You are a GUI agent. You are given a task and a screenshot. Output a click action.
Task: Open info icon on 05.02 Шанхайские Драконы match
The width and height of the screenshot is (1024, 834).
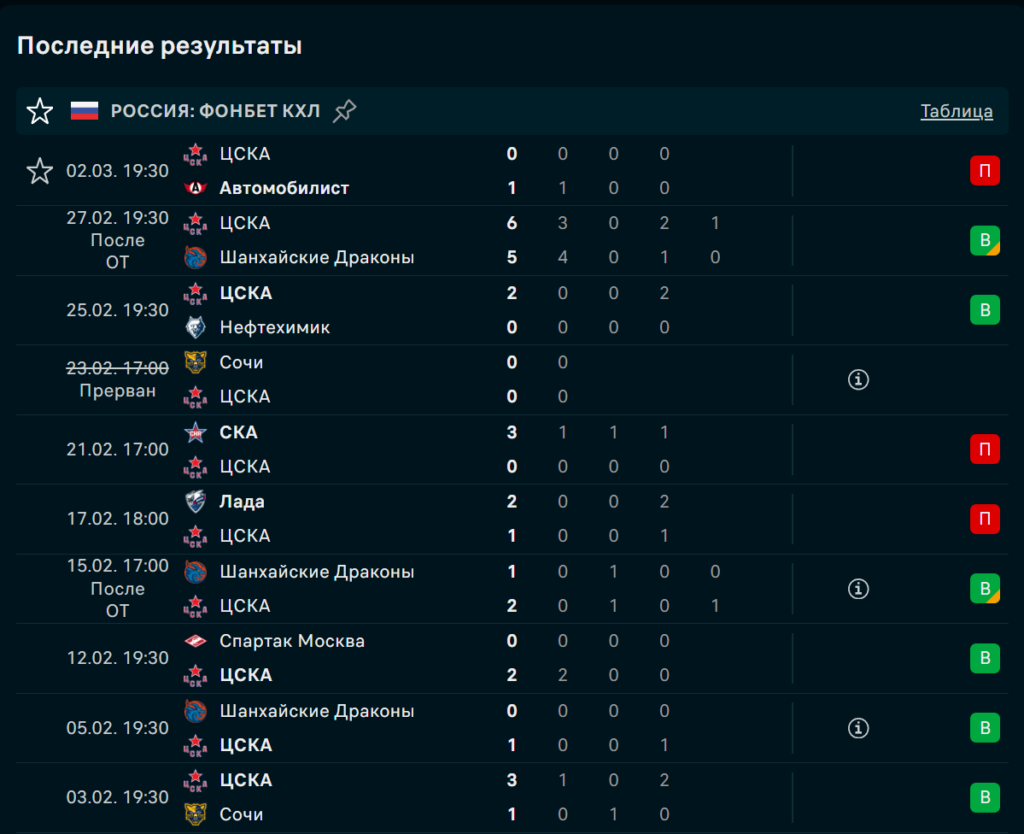[858, 728]
